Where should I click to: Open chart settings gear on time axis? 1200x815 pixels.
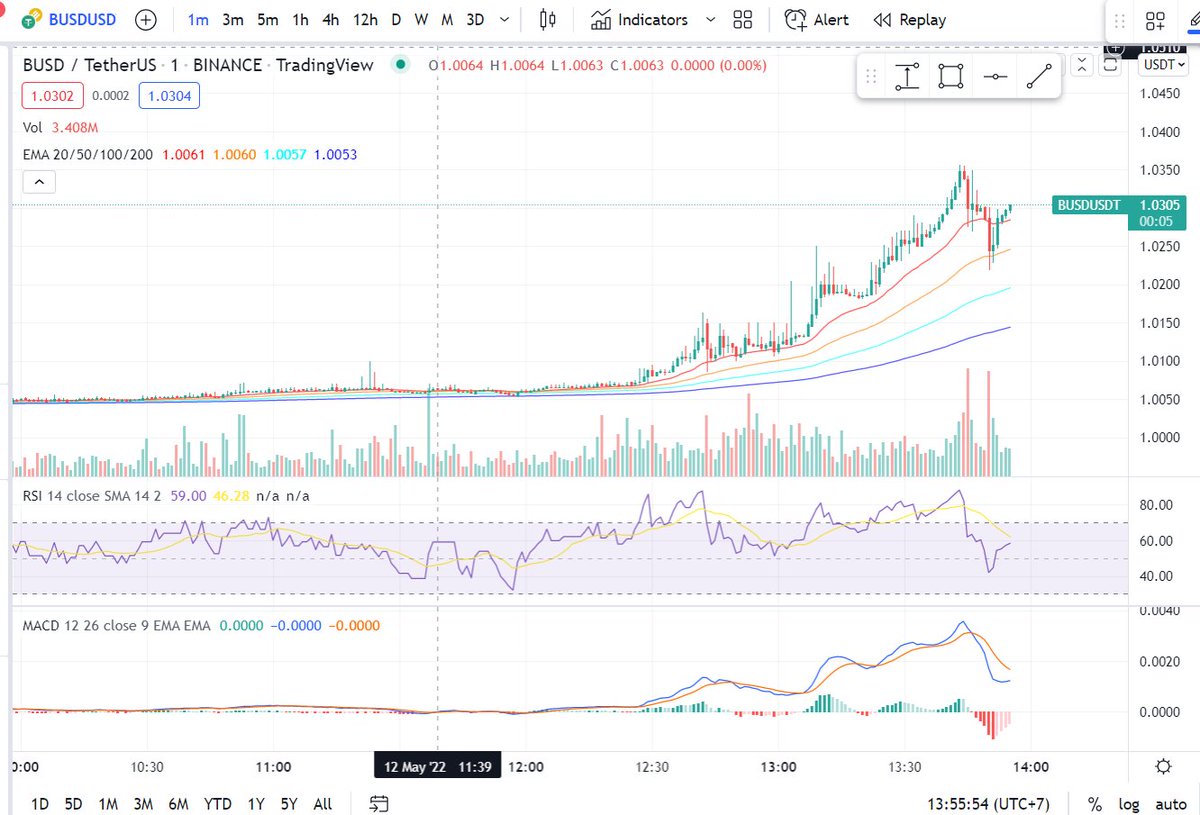[x=1163, y=767]
